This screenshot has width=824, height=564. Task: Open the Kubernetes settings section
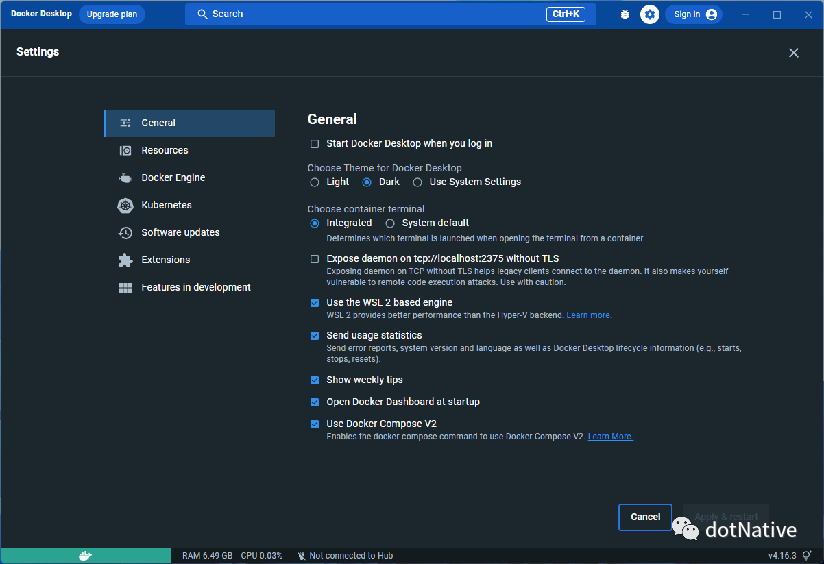pos(190,206)
